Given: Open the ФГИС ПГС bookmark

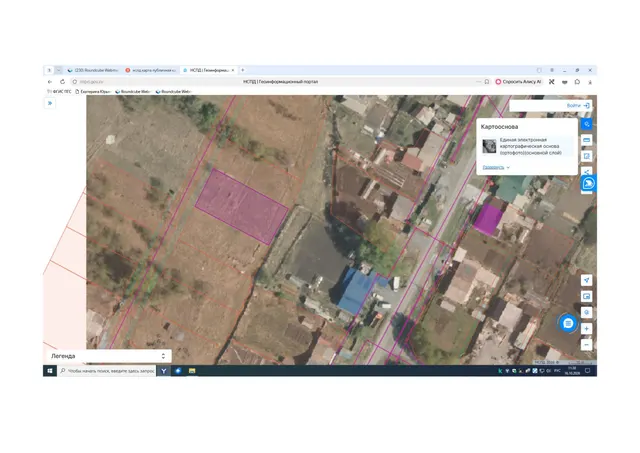Looking at the screenshot, I should (x=59, y=91).
